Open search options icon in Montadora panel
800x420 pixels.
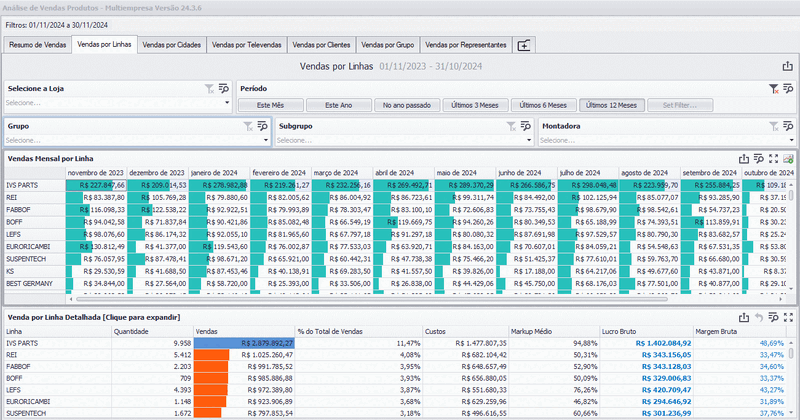(x=788, y=126)
